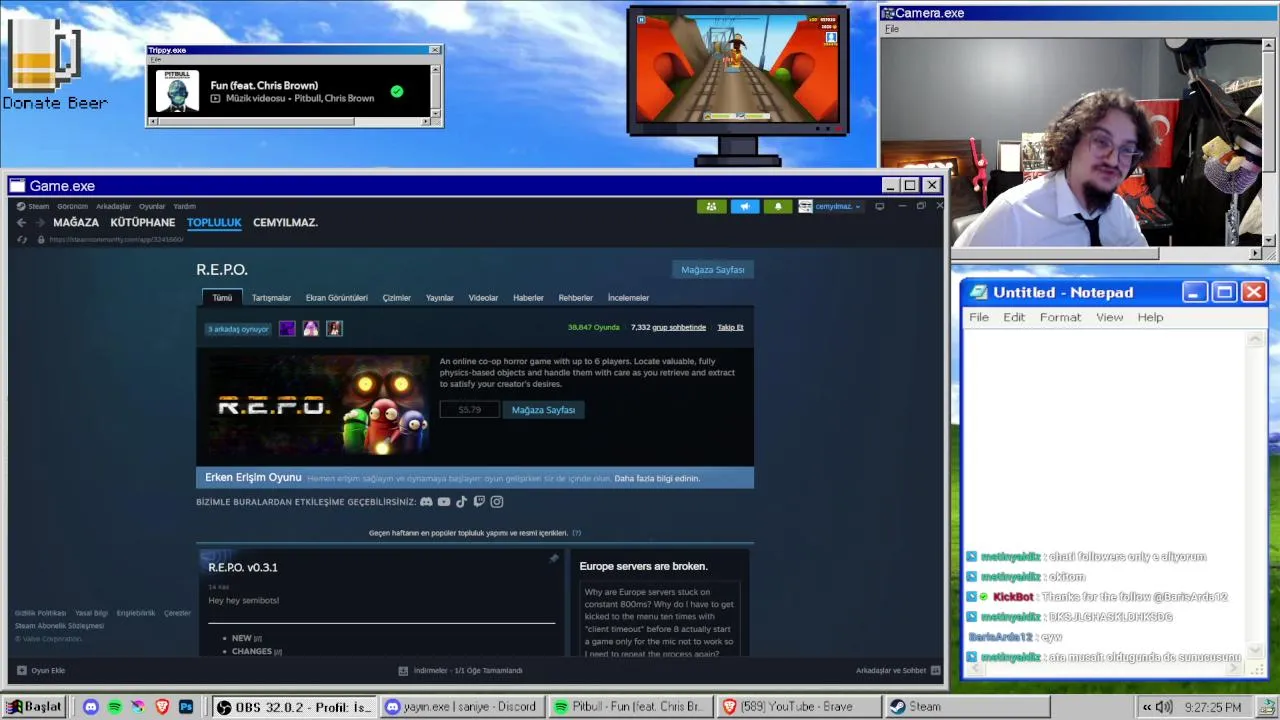Click top Mağaza Sayfası button beside R.E.P.O. title
This screenshot has width=1280, height=720.
pos(712,269)
